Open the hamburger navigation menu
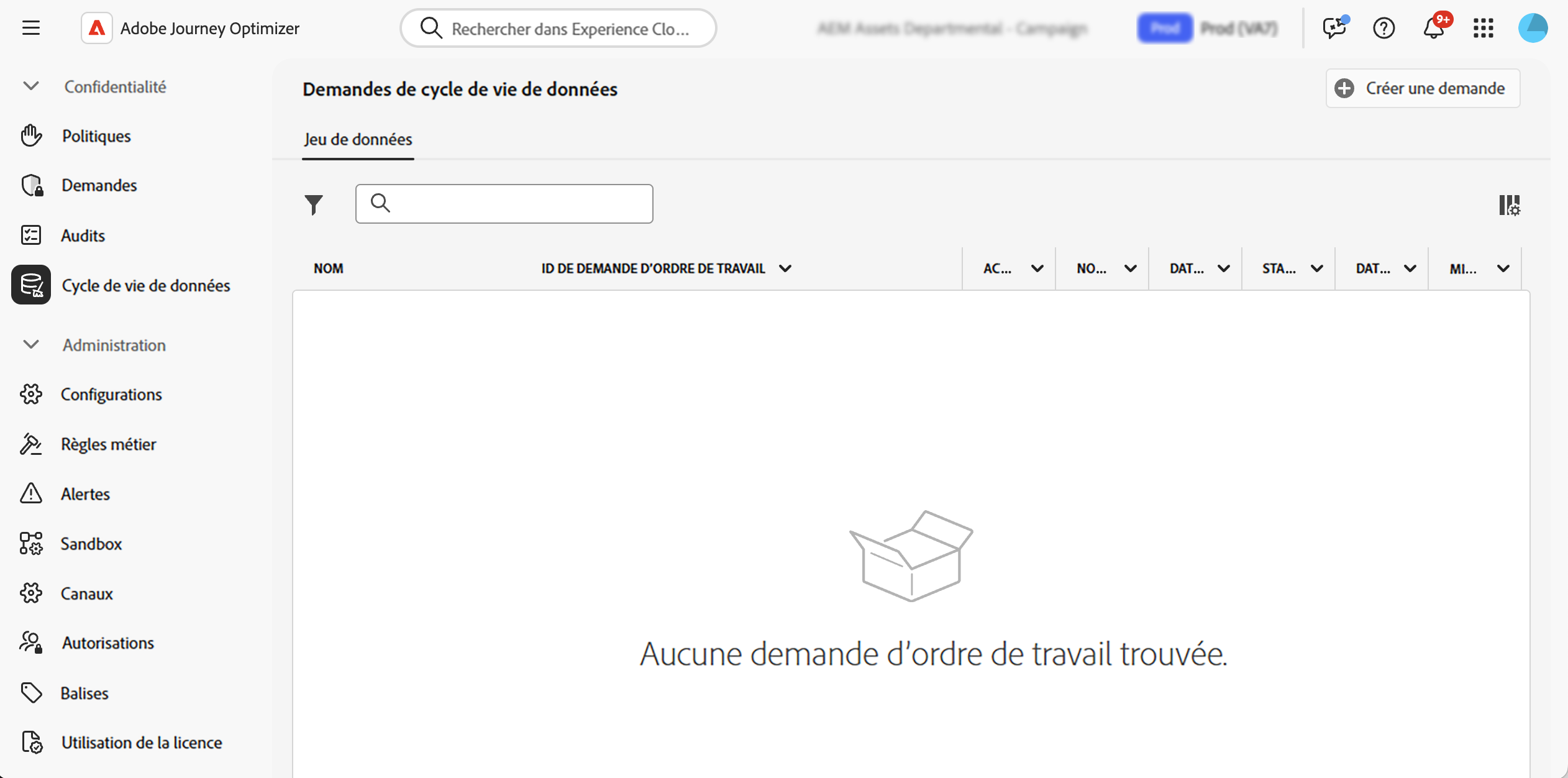The width and height of the screenshot is (1568, 778). (31, 28)
